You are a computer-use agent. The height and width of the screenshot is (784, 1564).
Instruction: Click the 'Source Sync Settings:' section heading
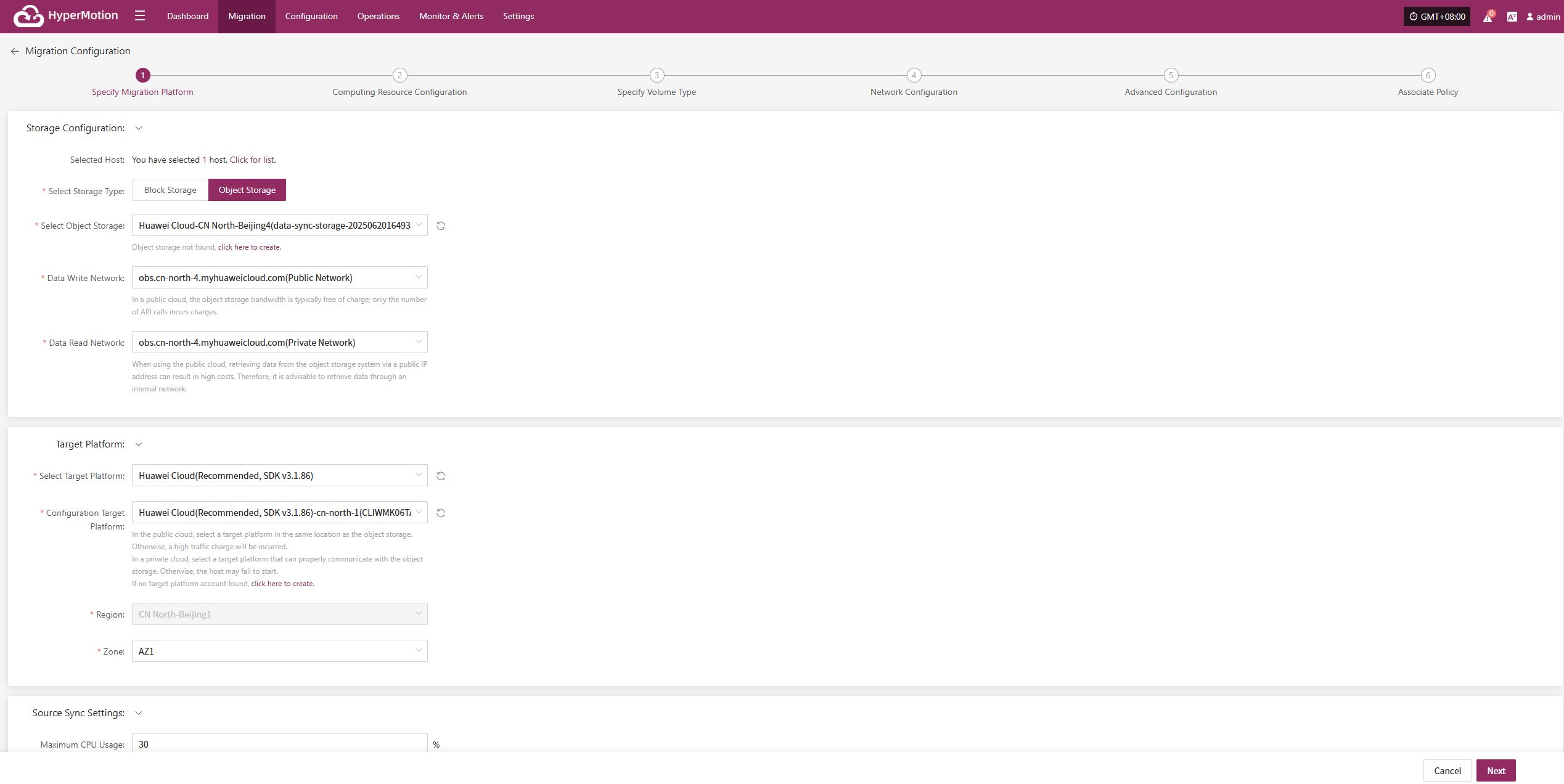[x=78, y=713]
